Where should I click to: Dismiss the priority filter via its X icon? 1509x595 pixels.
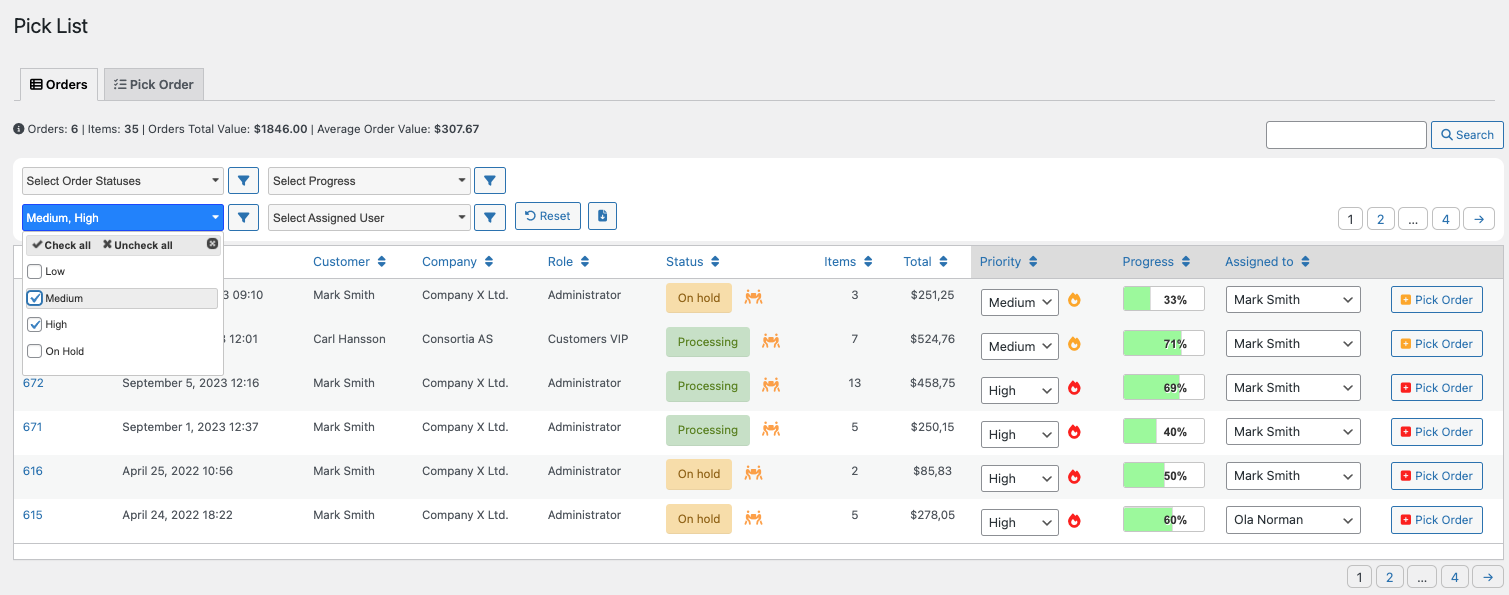pyautogui.click(x=212, y=243)
